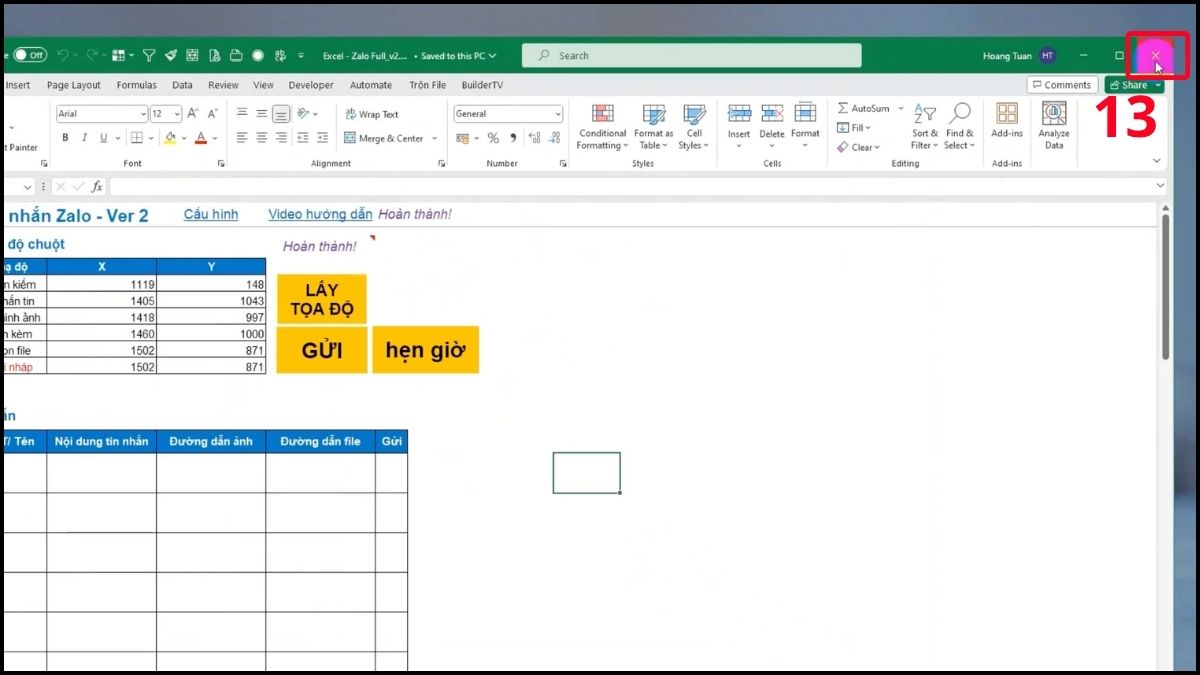Expand the Merge & Center dropdown arrow
The width and height of the screenshot is (1200, 675).
pos(432,138)
